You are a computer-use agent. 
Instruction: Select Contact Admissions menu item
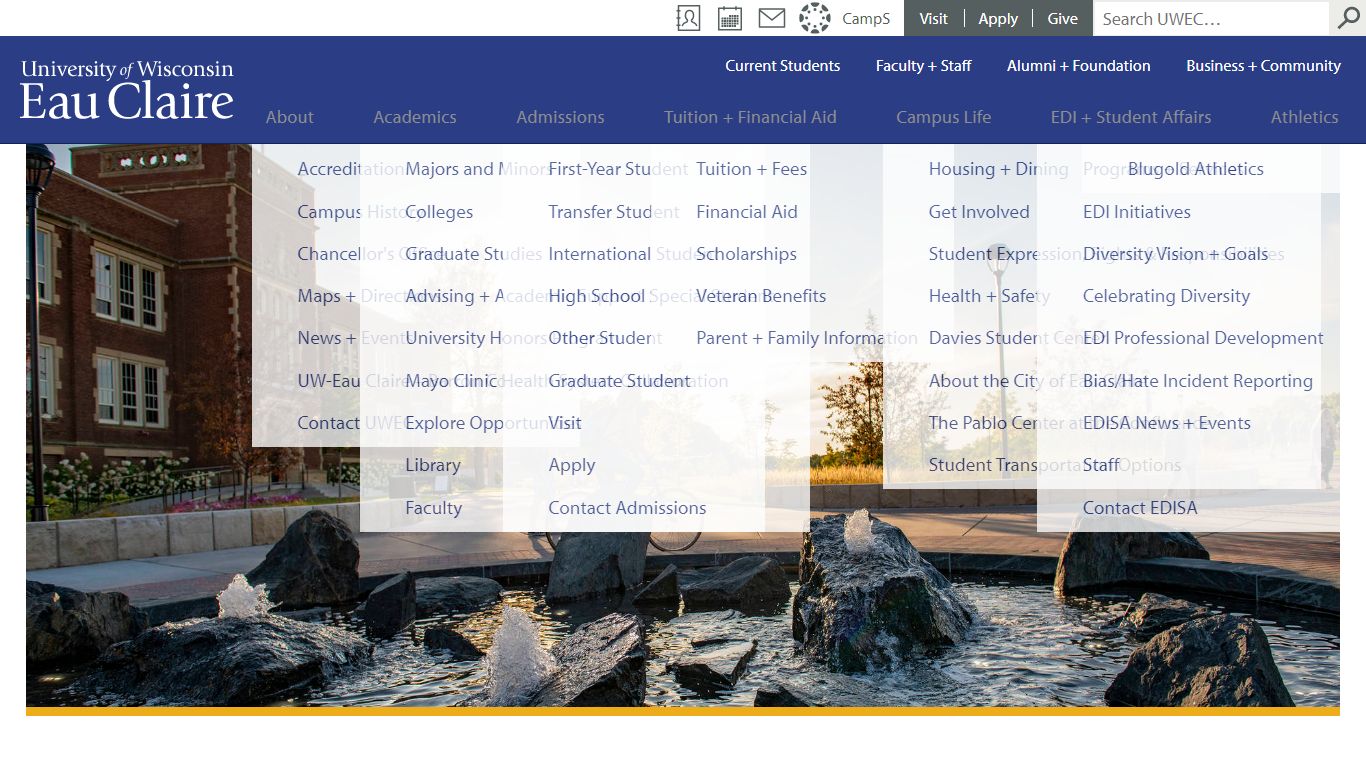627,508
